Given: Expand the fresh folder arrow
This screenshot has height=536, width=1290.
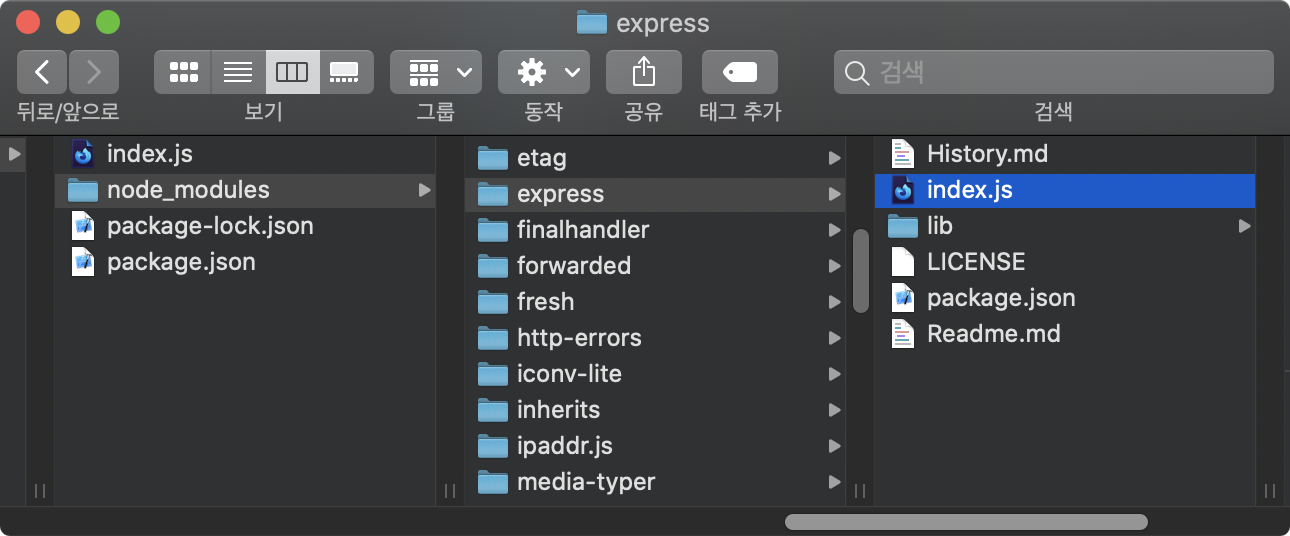Looking at the screenshot, I should tap(834, 302).
